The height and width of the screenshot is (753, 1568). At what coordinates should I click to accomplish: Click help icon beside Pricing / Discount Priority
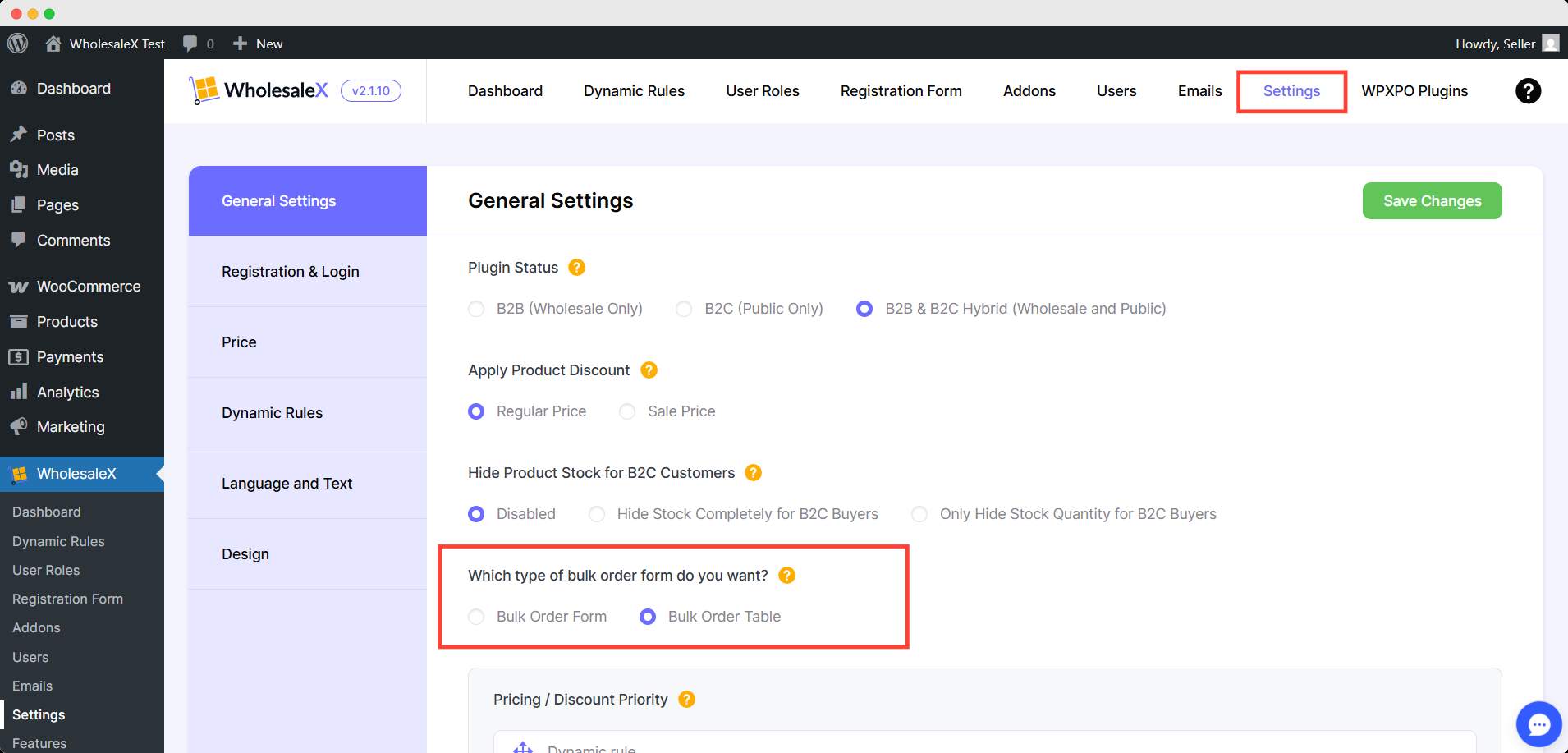point(687,700)
